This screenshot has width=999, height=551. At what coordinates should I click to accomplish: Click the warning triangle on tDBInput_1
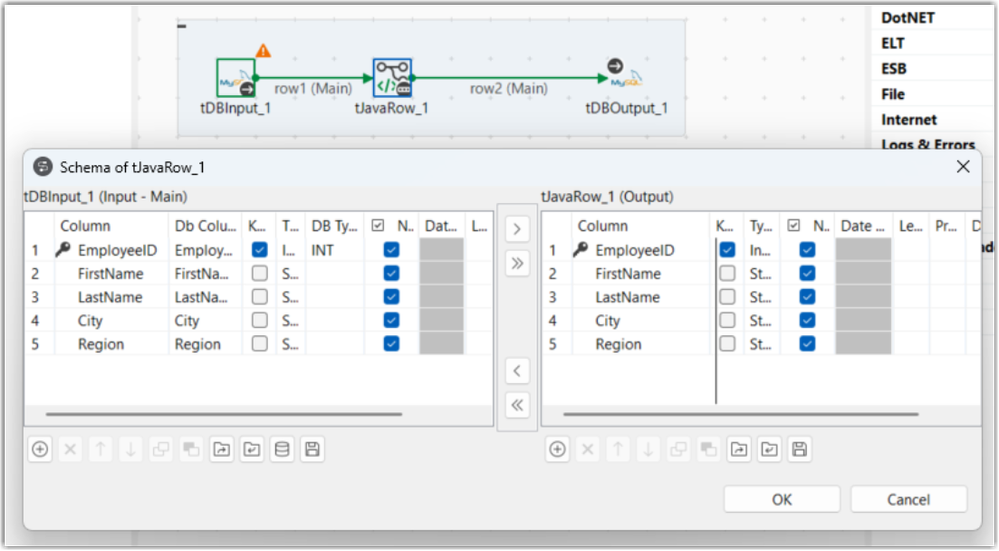pyautogui.click(x=263, y=50)
